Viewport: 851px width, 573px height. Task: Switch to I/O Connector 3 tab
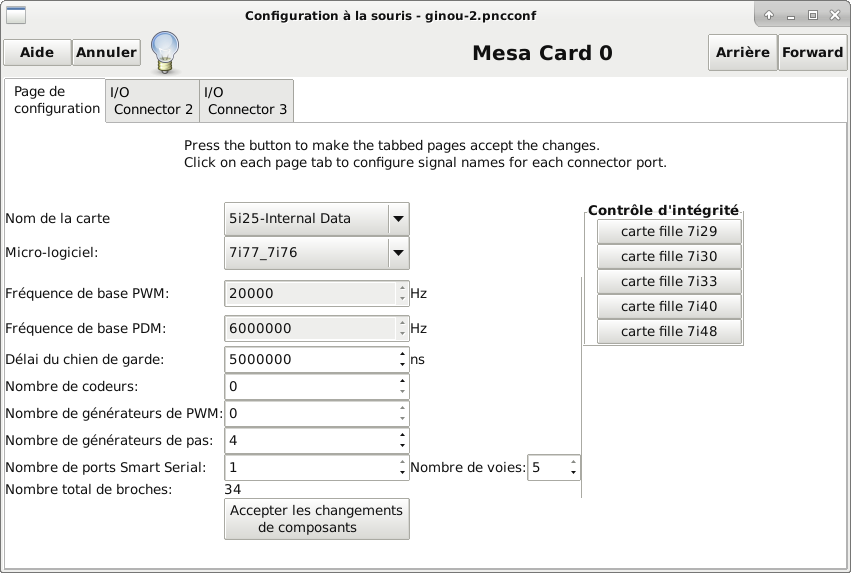click(247, 101)
